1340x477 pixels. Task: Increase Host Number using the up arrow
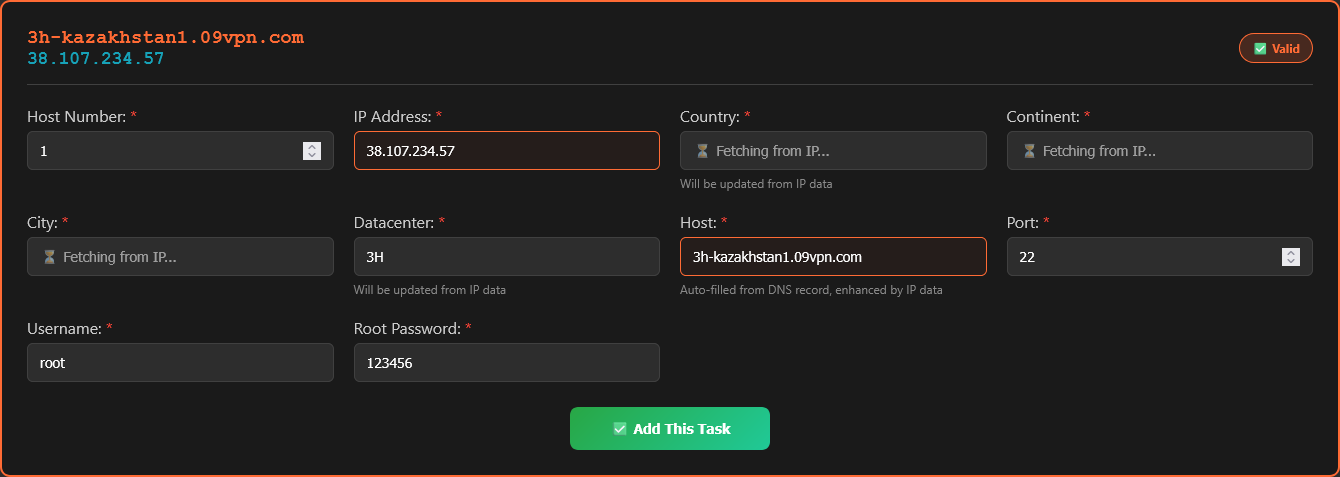312,146
